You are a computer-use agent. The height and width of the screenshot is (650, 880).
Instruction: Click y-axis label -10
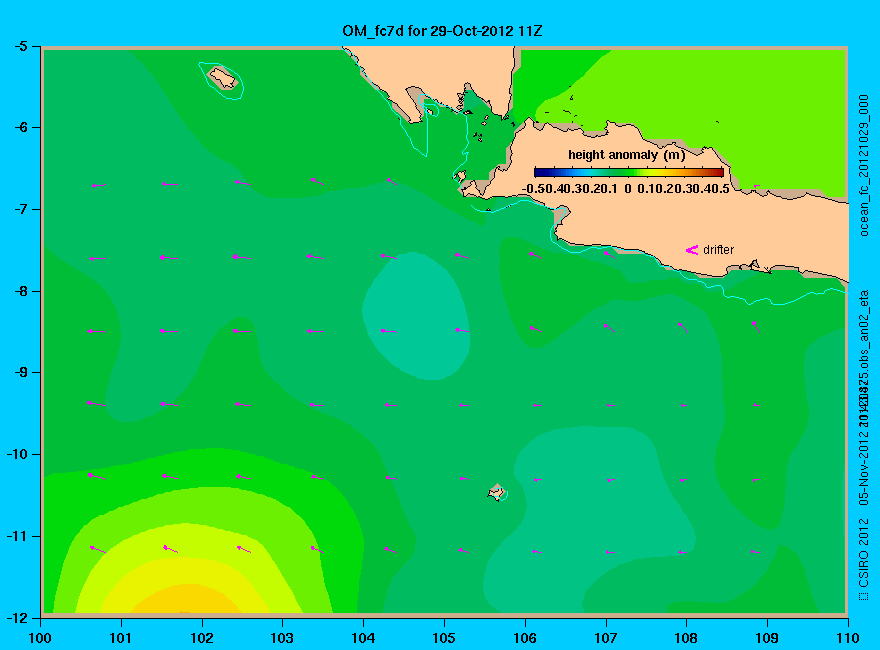point(17,454)
